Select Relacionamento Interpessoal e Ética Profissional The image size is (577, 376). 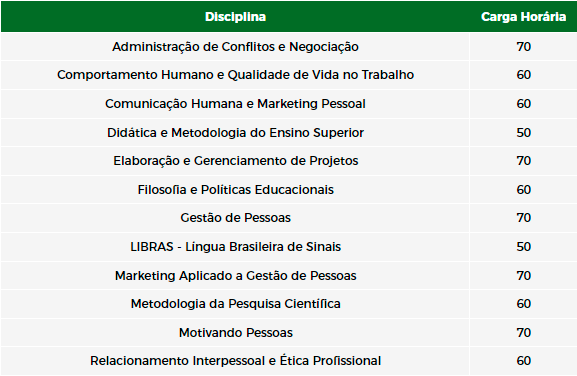pyautogui.click(x=236, y=361)
